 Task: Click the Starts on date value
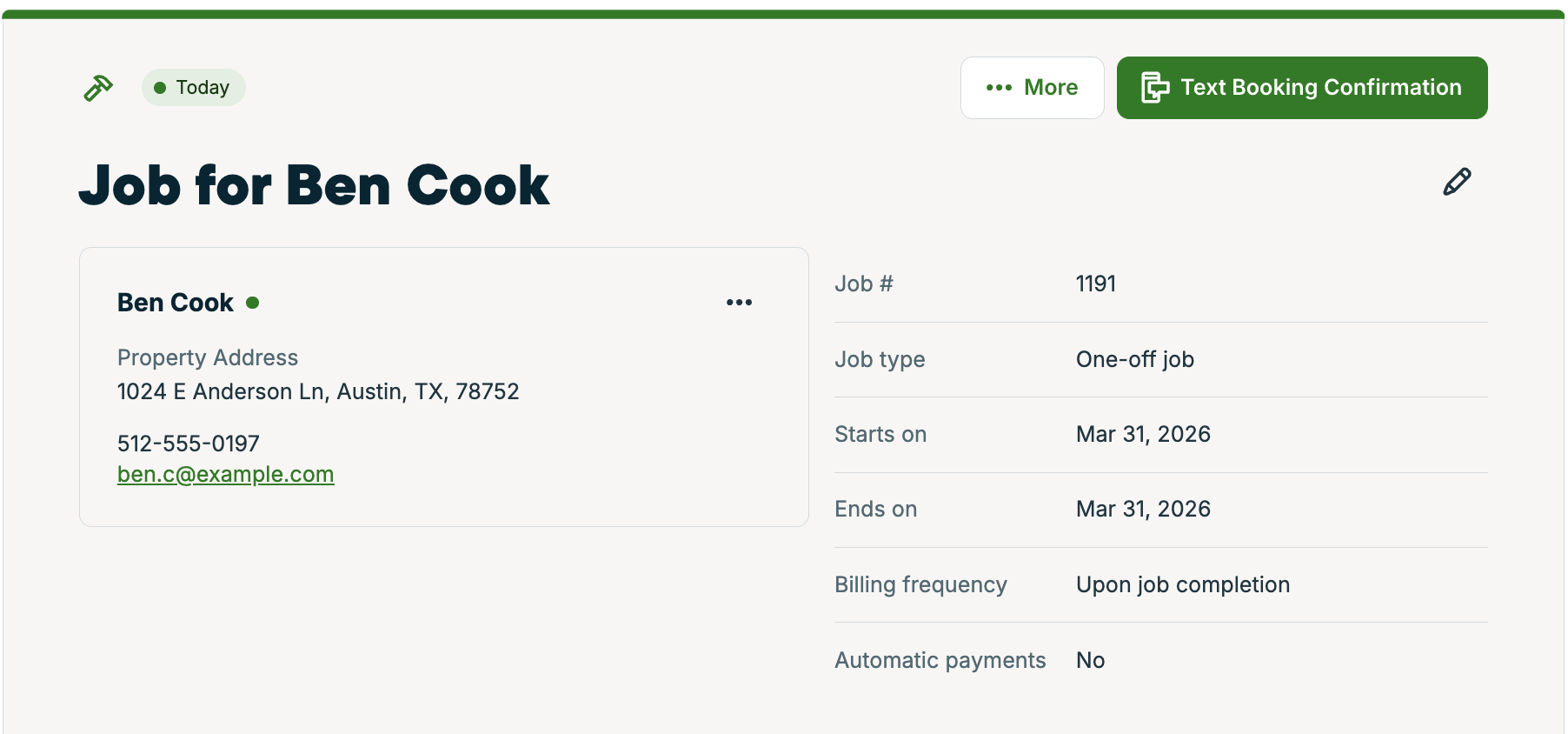point(1142,434)
